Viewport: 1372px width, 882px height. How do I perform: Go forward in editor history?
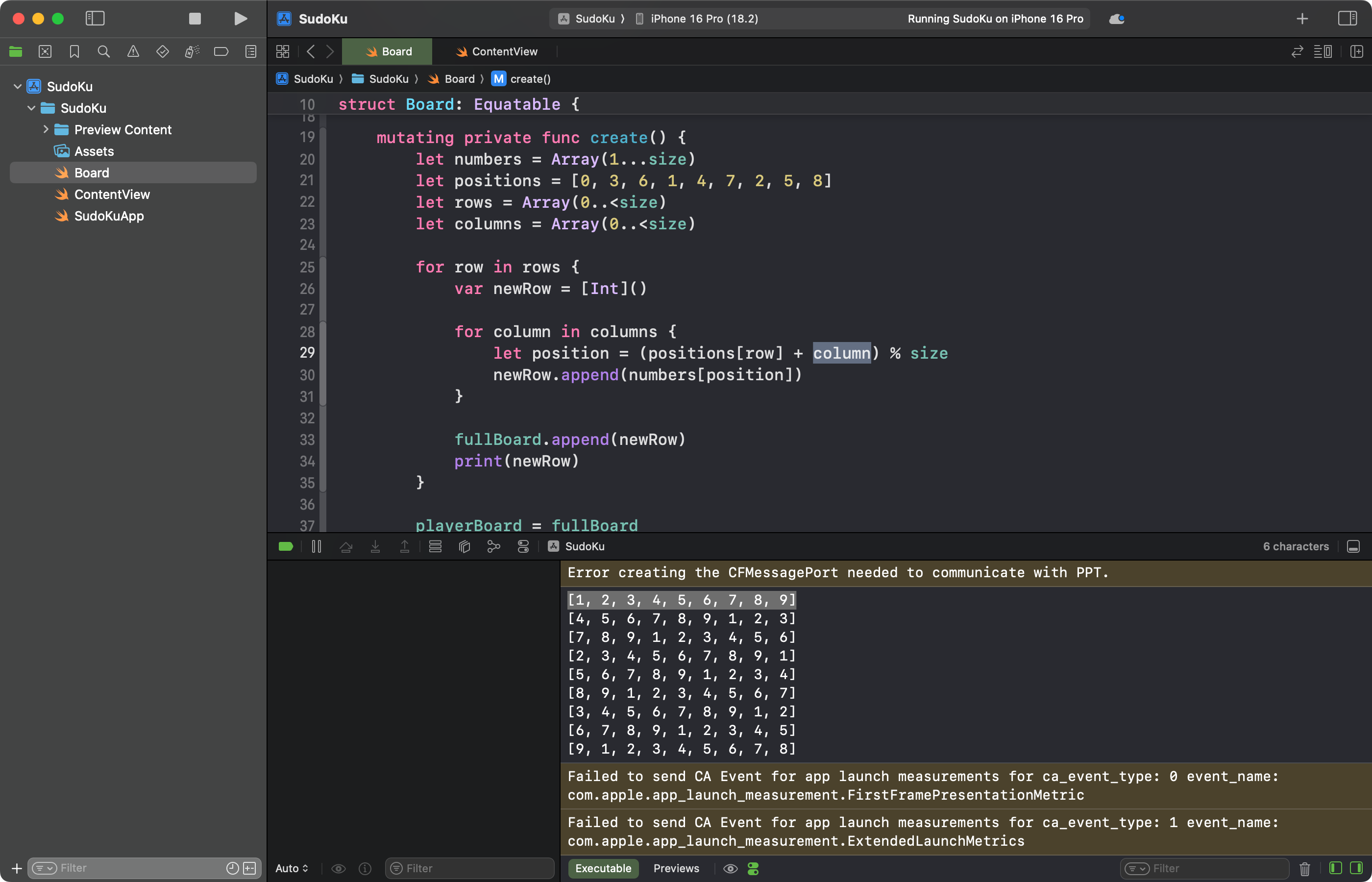[x=330, y=51]
